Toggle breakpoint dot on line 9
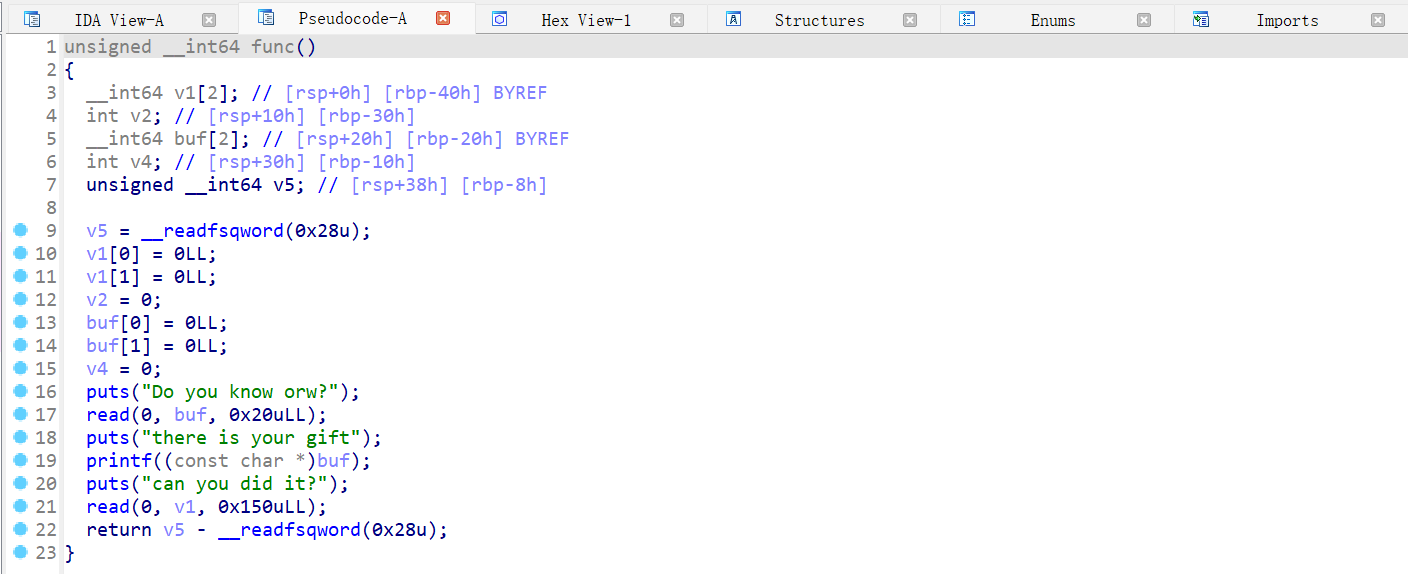Screen dimensions: 1408x574 click(19, 231)
